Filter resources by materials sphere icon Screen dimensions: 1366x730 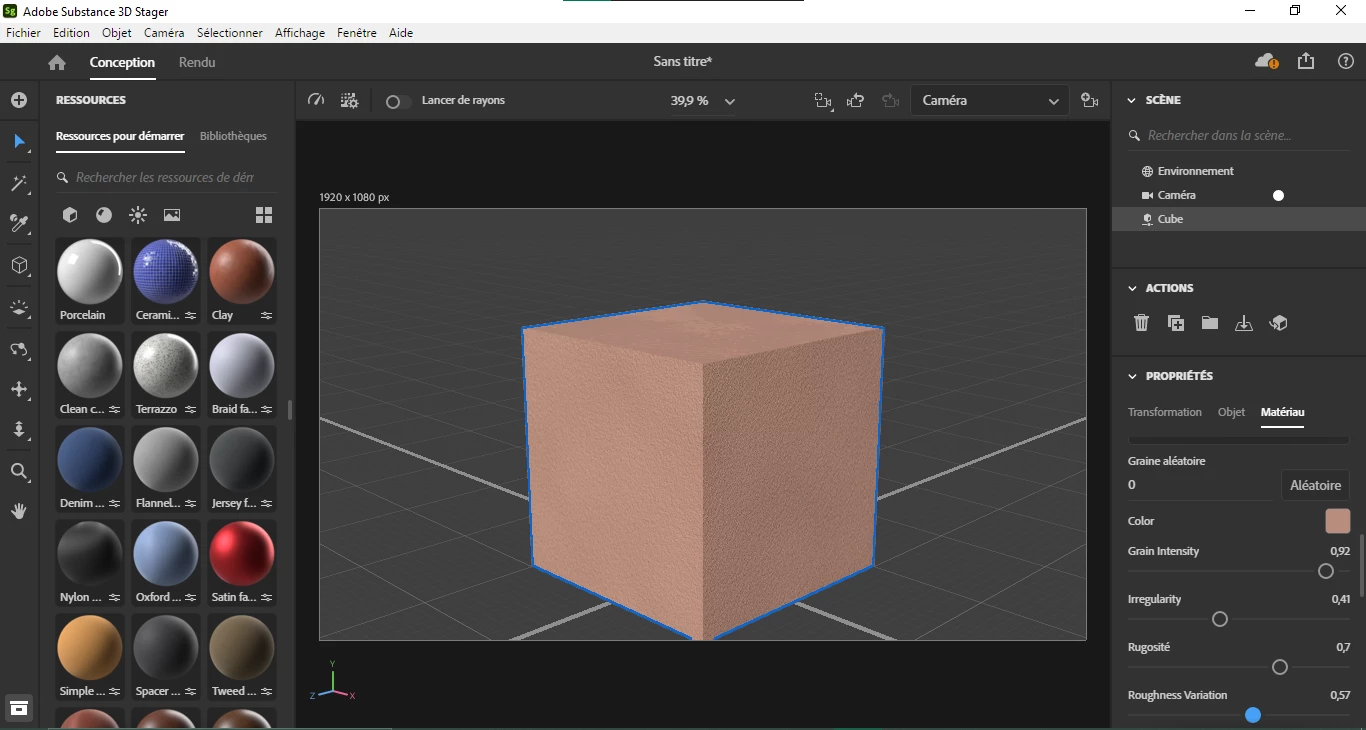(x=104, y=215)
